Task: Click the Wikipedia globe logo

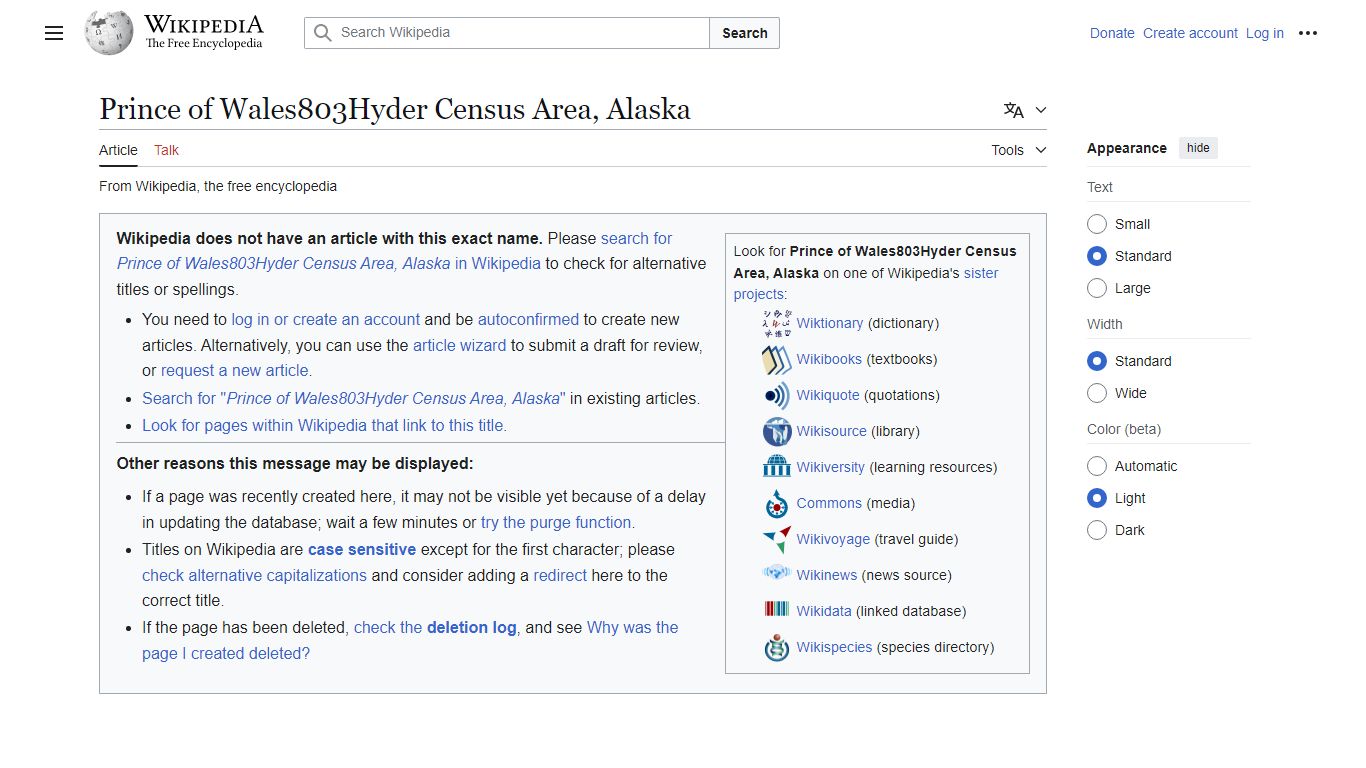Action: tap(109, 33)
